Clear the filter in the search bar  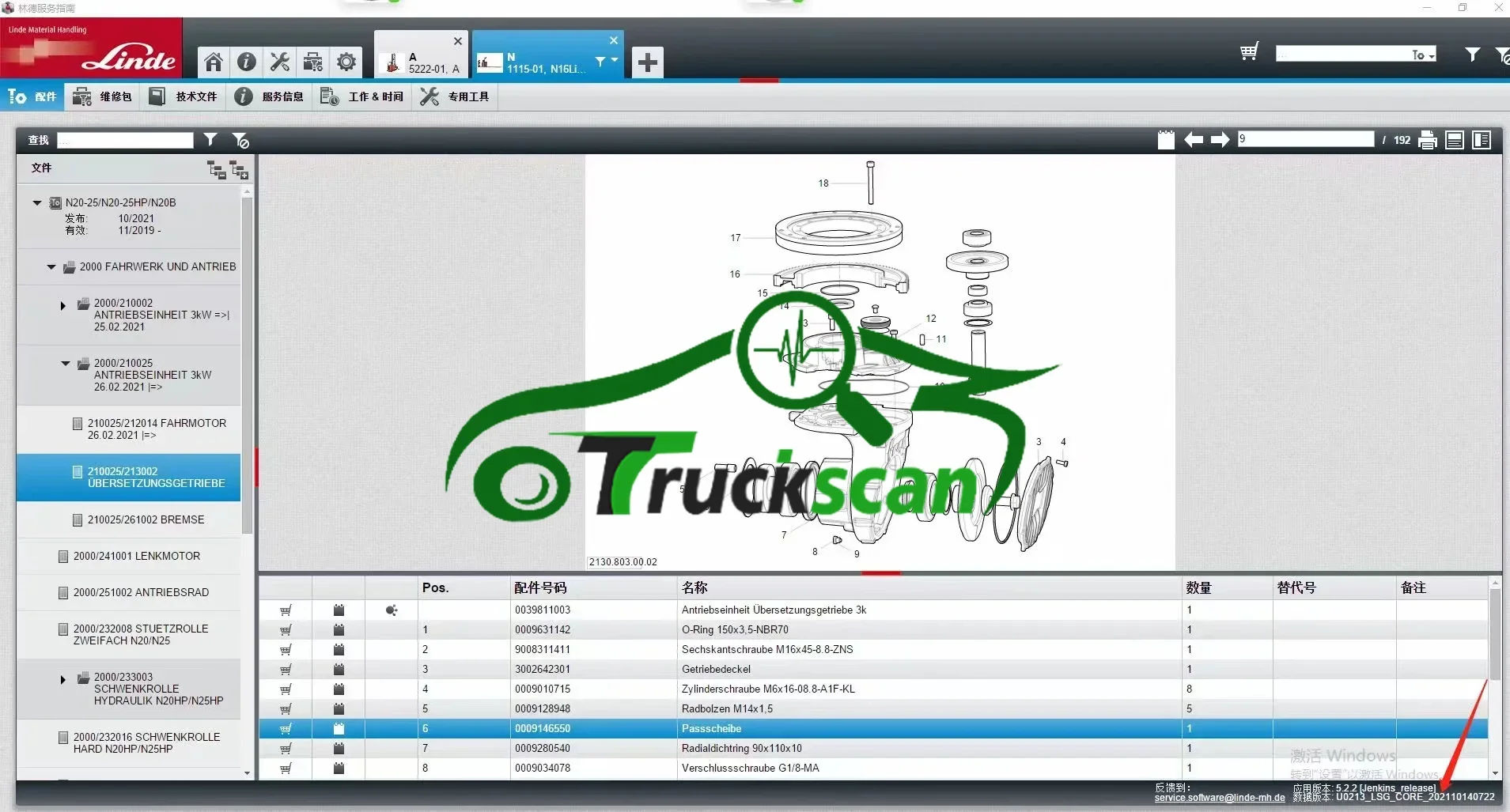click(x=240, y=141)
